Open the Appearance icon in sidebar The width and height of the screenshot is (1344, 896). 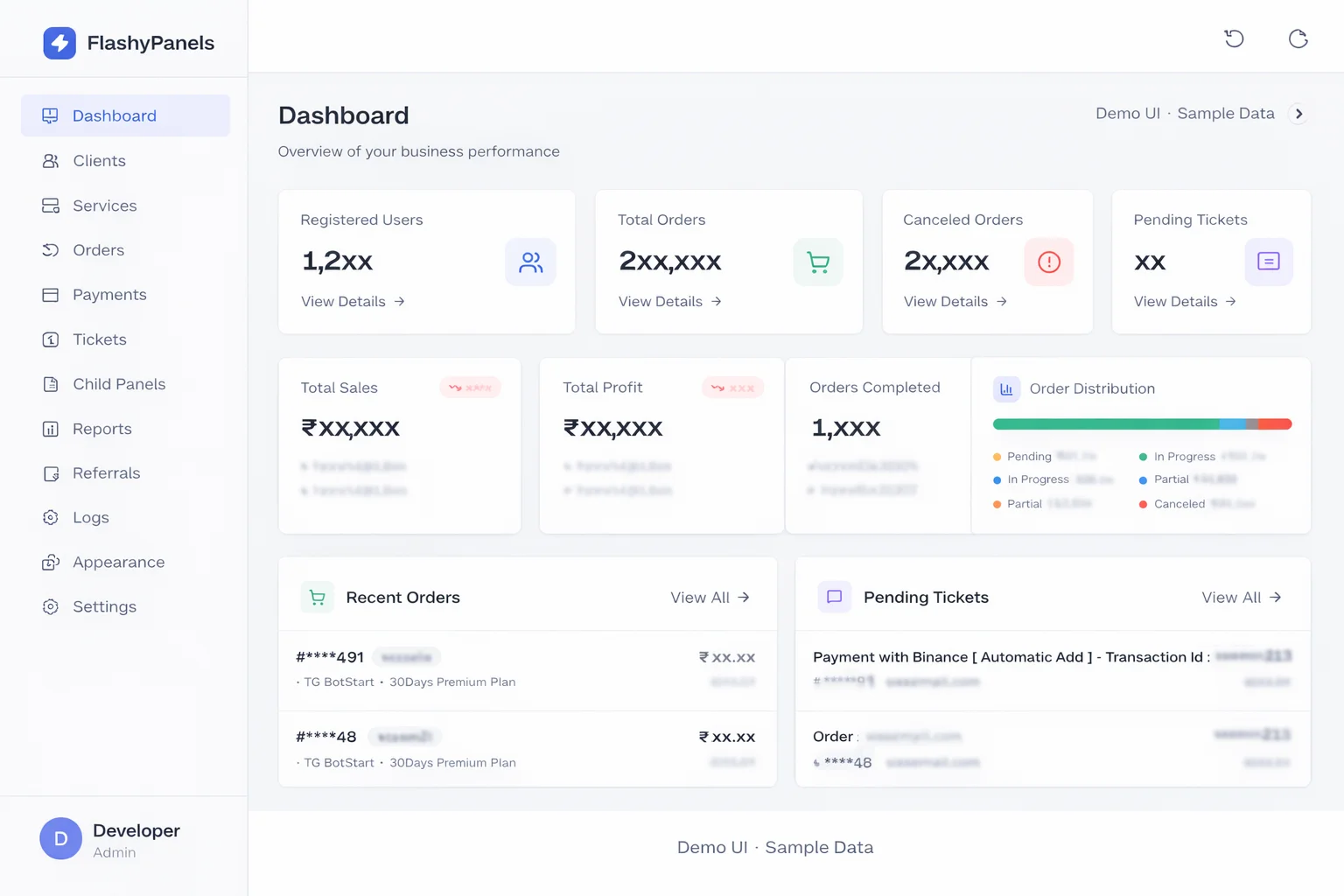tap(52, 562)
